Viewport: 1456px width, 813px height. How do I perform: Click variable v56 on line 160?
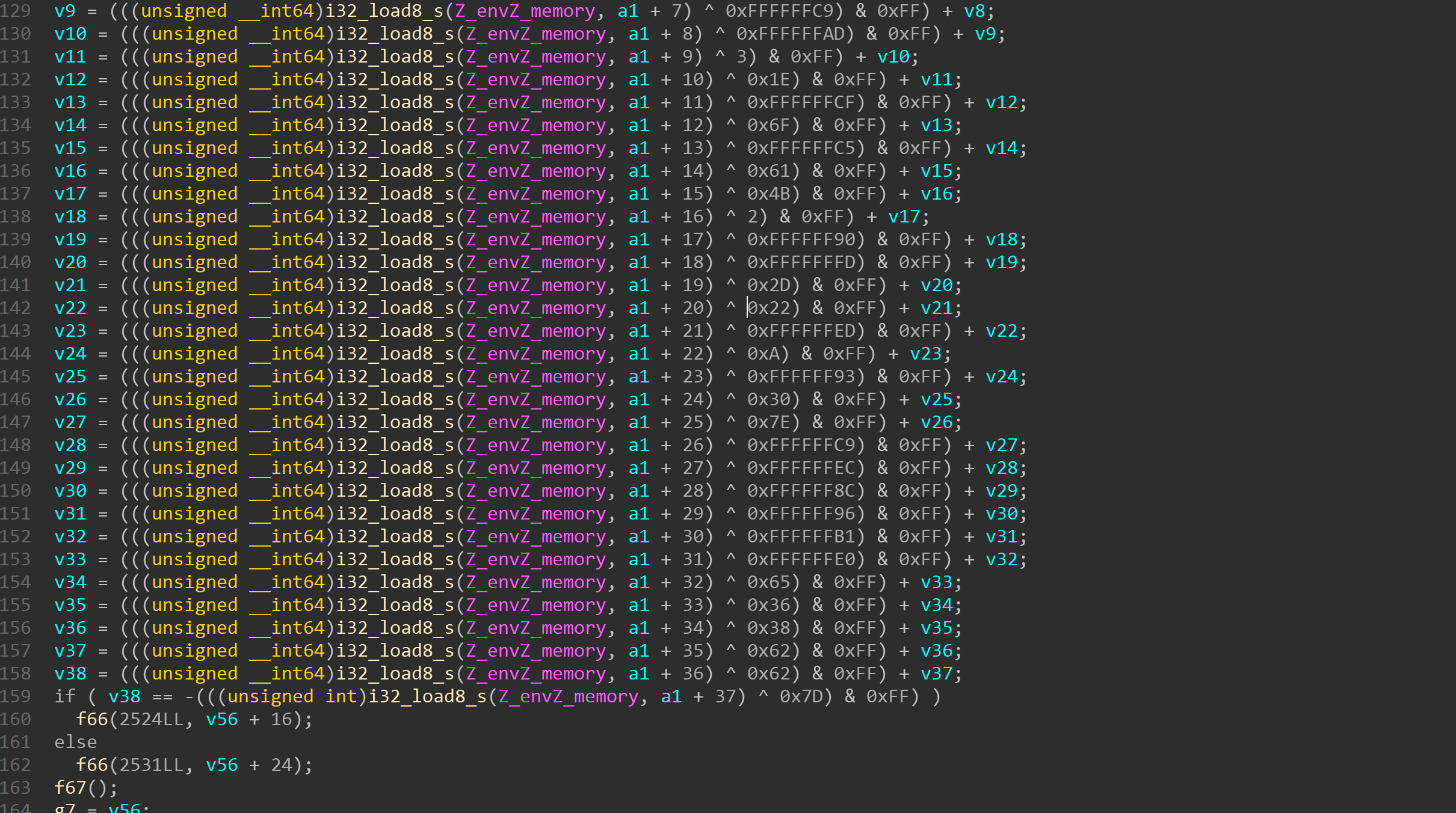coord(222,719)
